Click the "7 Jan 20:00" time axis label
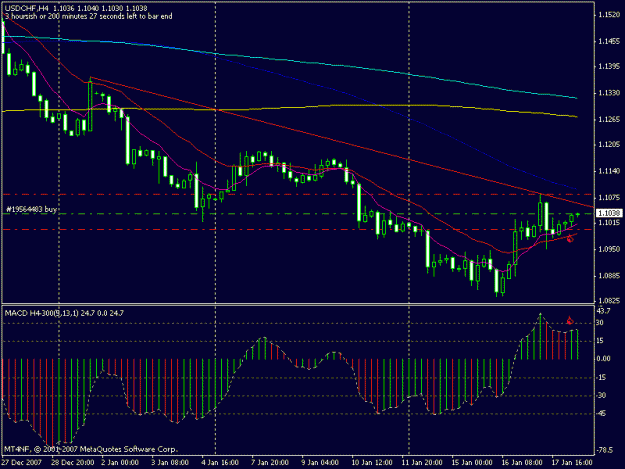Viewport: 625px width, 469px height. 270,463
